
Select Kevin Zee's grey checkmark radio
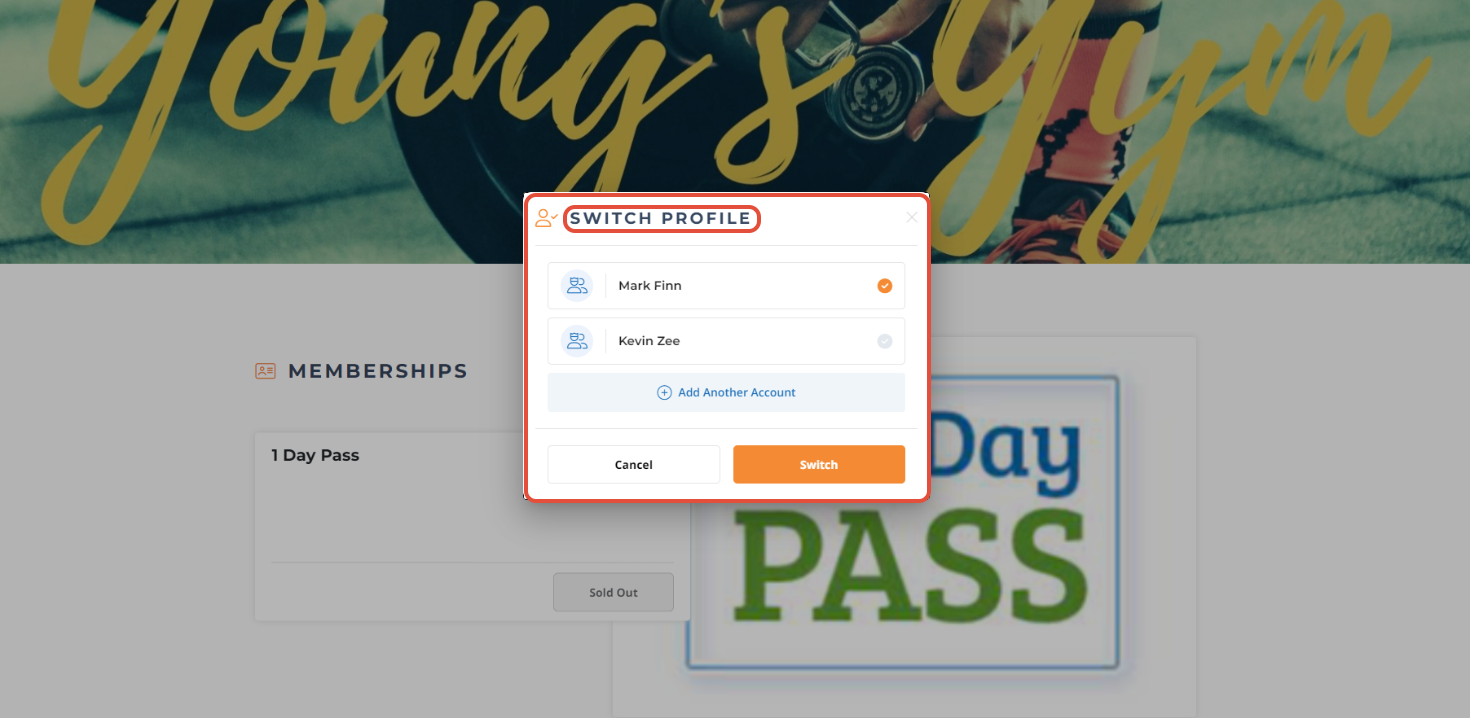coord(885,341)
